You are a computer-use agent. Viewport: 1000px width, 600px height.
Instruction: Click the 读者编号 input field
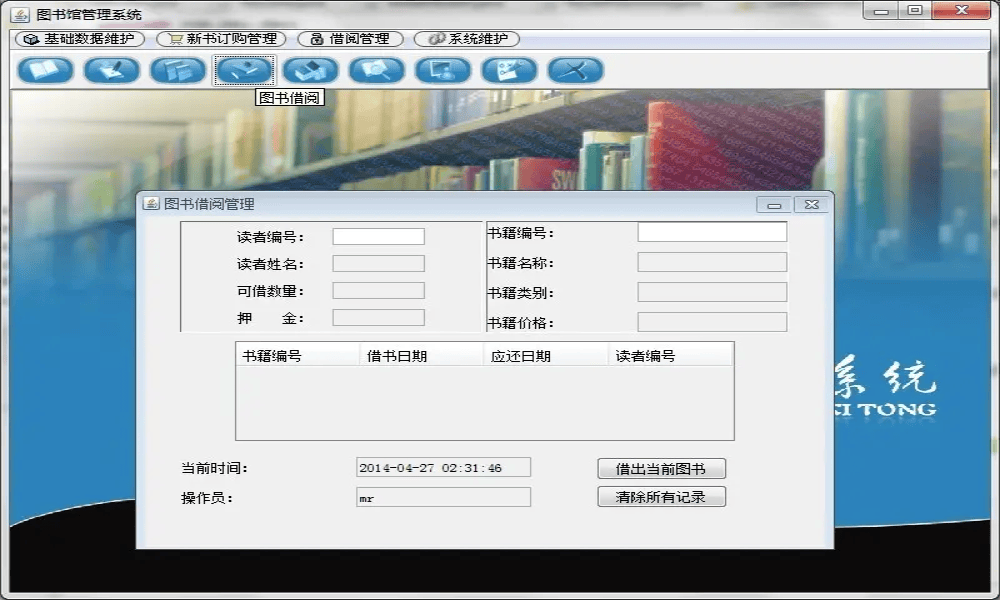coord(380,235)
